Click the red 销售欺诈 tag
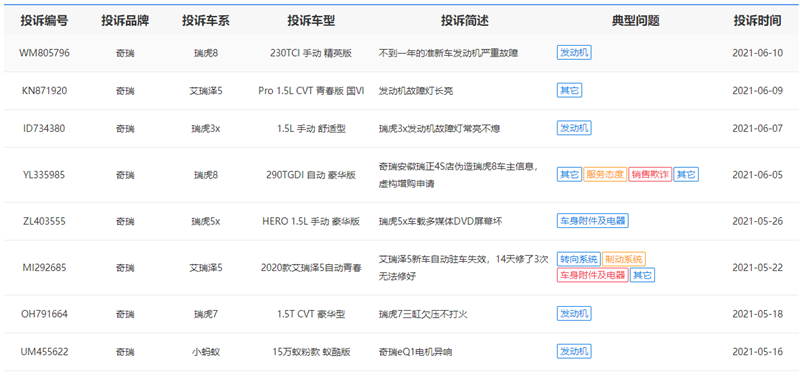 pos(650,174)
